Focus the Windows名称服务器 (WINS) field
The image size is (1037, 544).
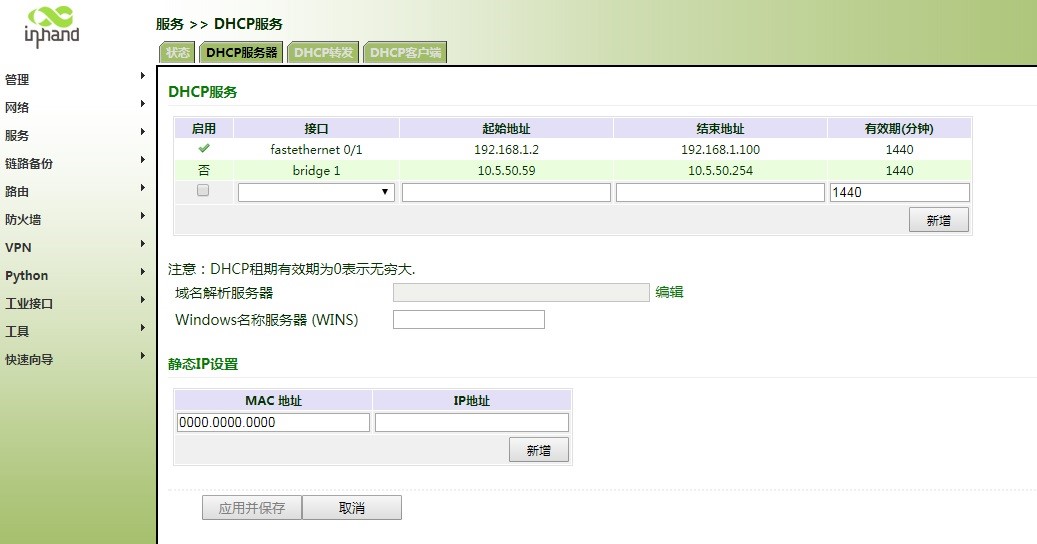(468, 320)
